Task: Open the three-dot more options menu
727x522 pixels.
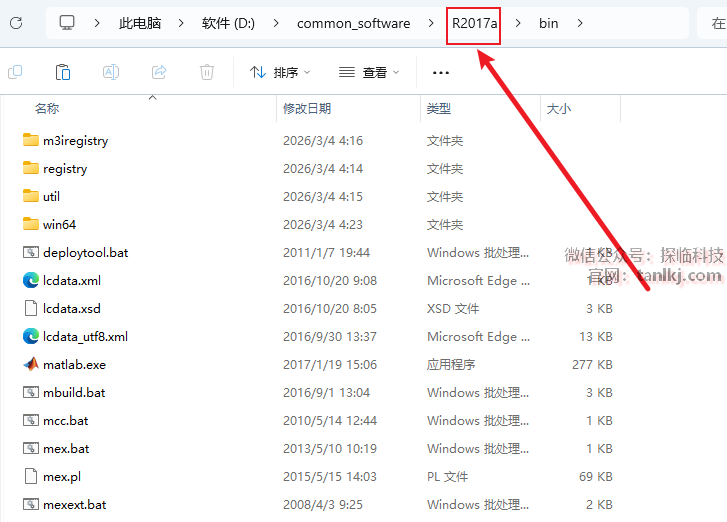Action: pyautogui.click(x=441, y=72)
